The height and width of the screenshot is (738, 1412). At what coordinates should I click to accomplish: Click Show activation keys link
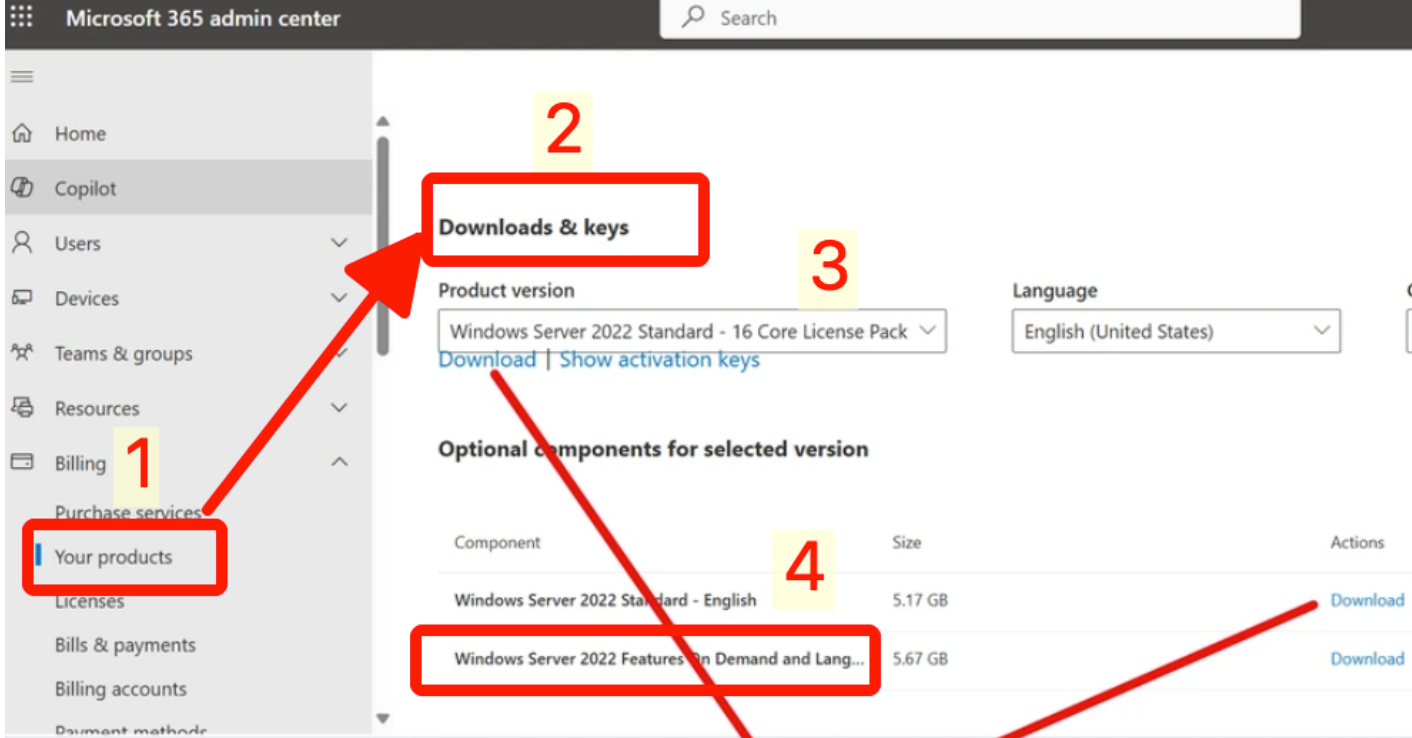(660, 360)
